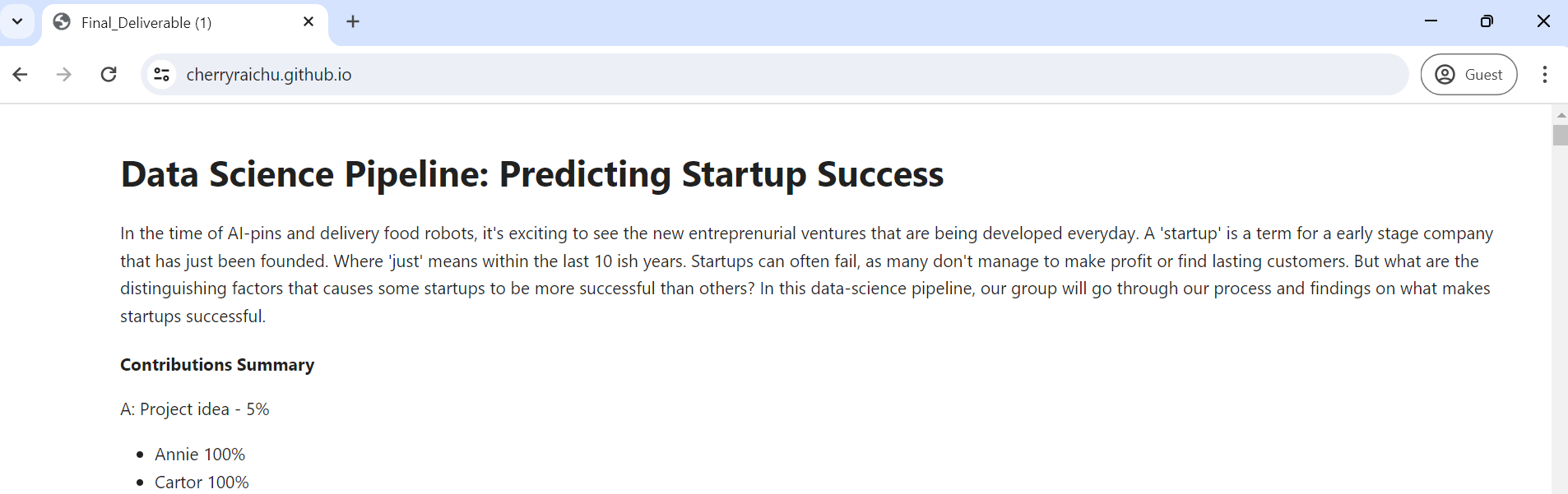
Task: Expand the tab search dropdown arrow
Action: [x=17, y=21]
